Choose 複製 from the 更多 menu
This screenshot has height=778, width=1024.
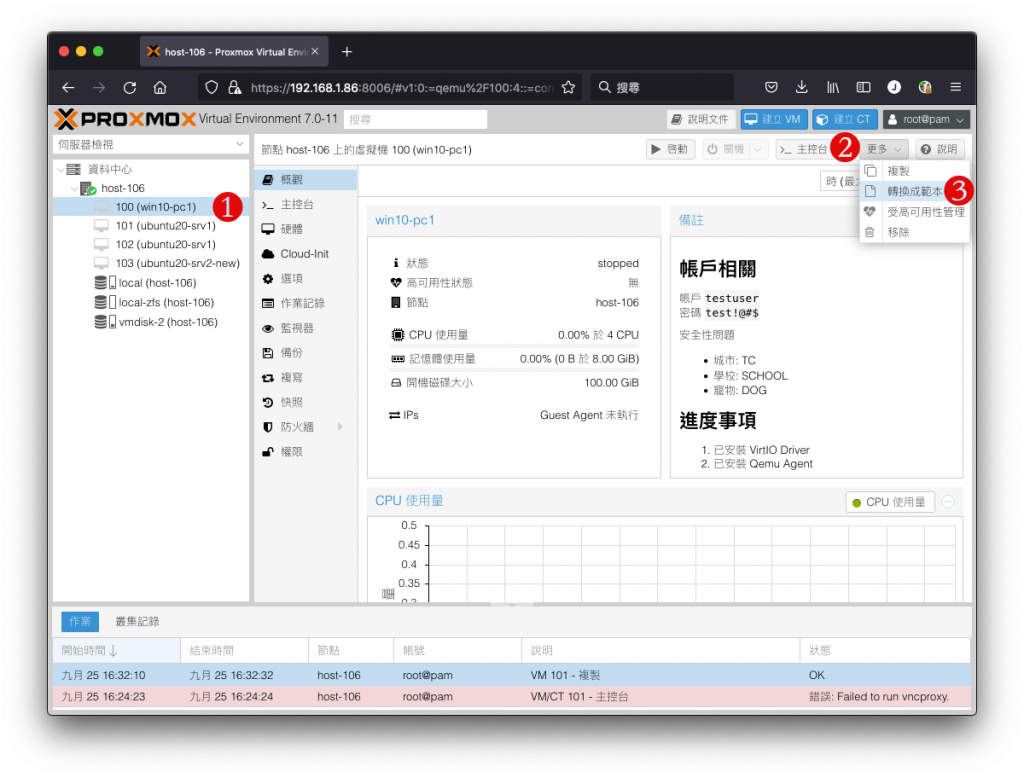point(914,171)
